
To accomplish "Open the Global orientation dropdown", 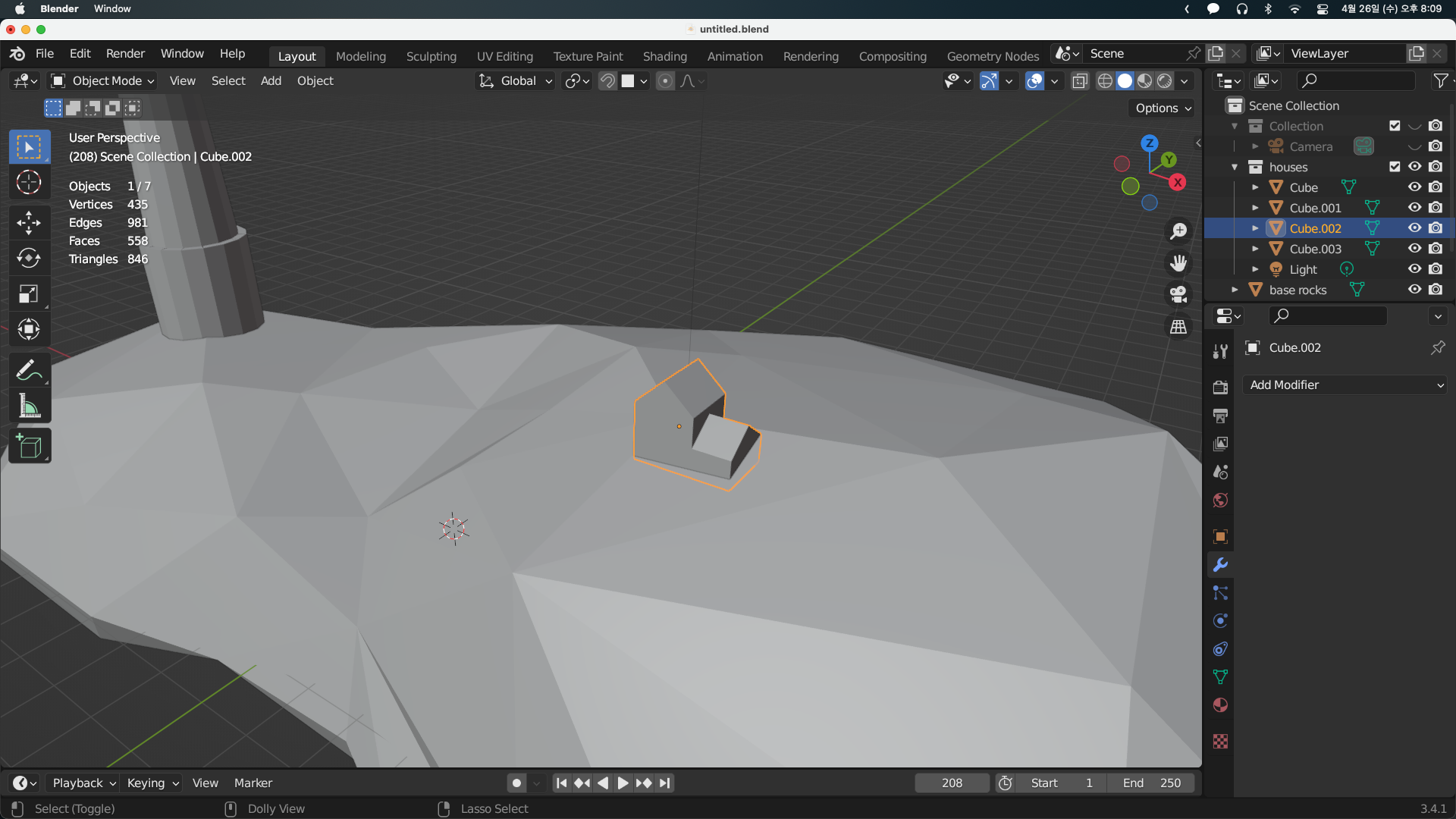I will pyautogui.click(x=516, y=81).
